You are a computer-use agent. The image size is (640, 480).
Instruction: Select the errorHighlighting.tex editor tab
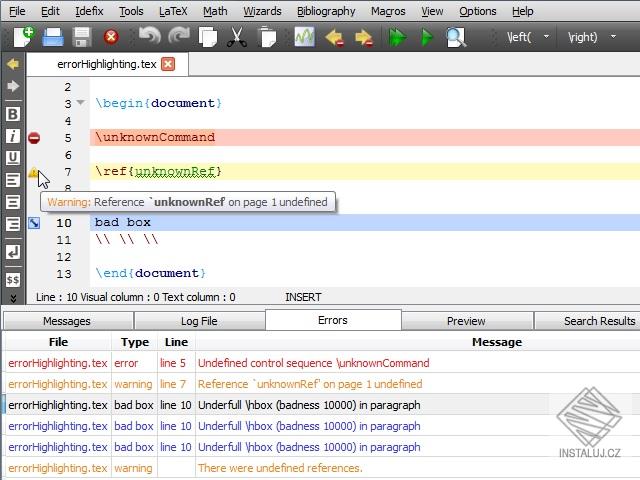tap(107, 64)
